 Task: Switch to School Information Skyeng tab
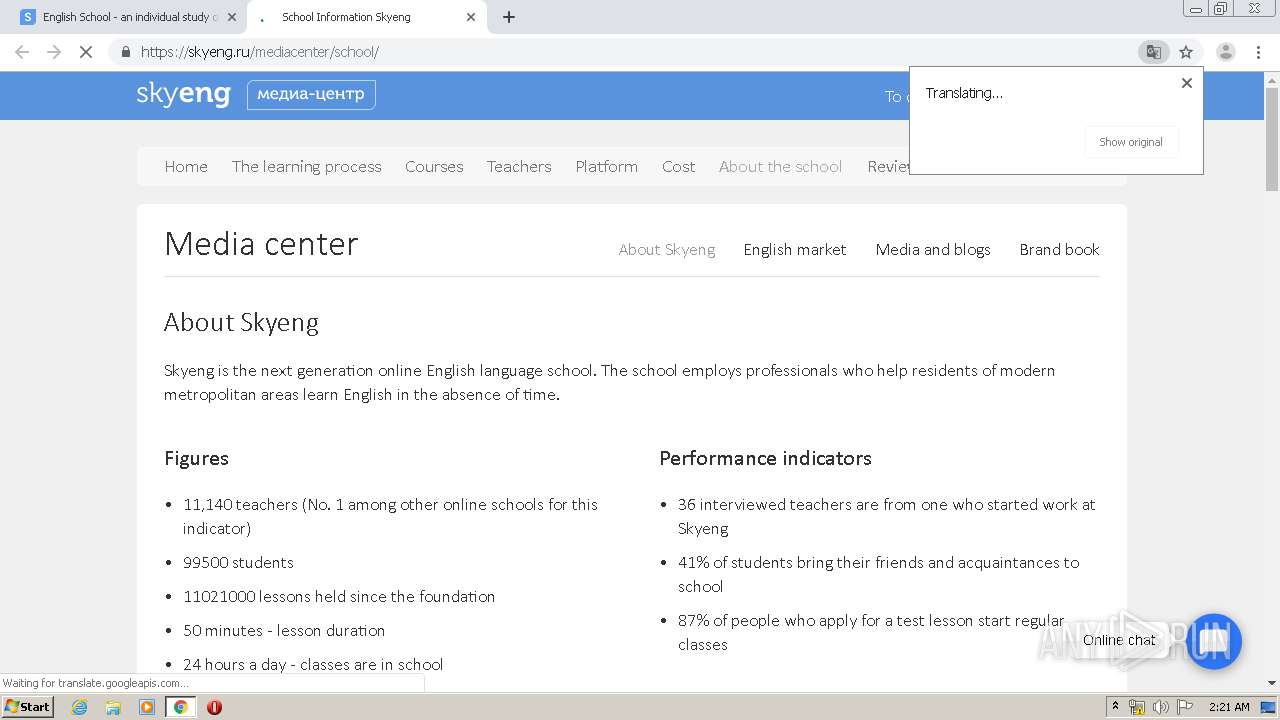point(366,17)
